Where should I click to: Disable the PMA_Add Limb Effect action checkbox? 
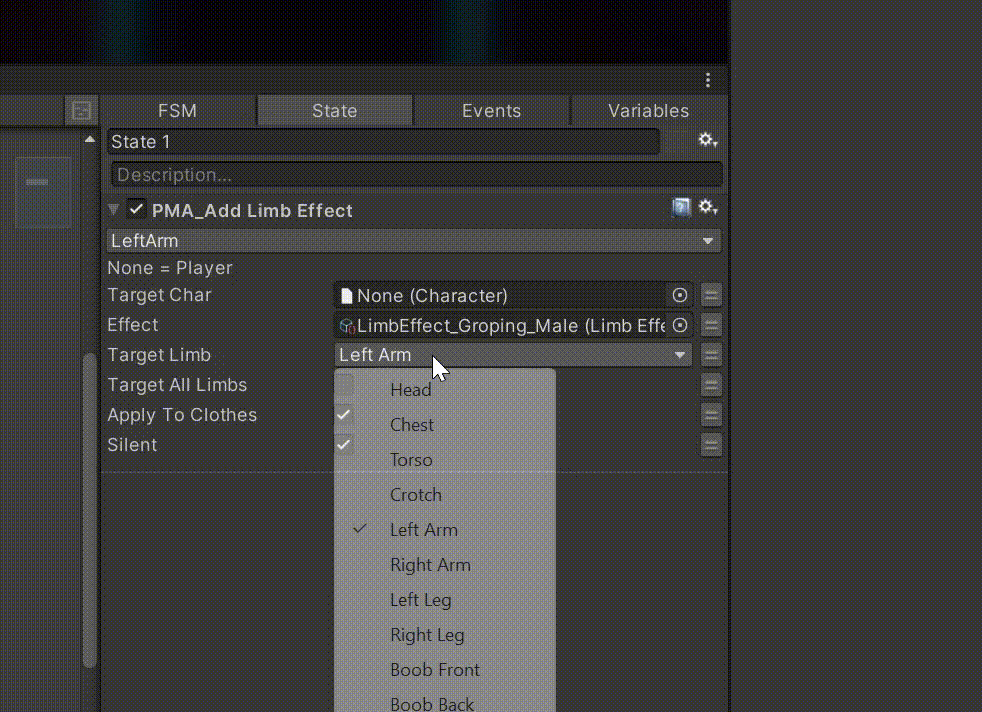(136, 210)
